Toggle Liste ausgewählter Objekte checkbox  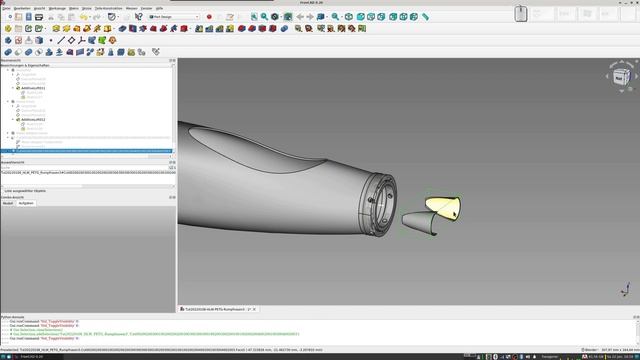click(3, 191)
